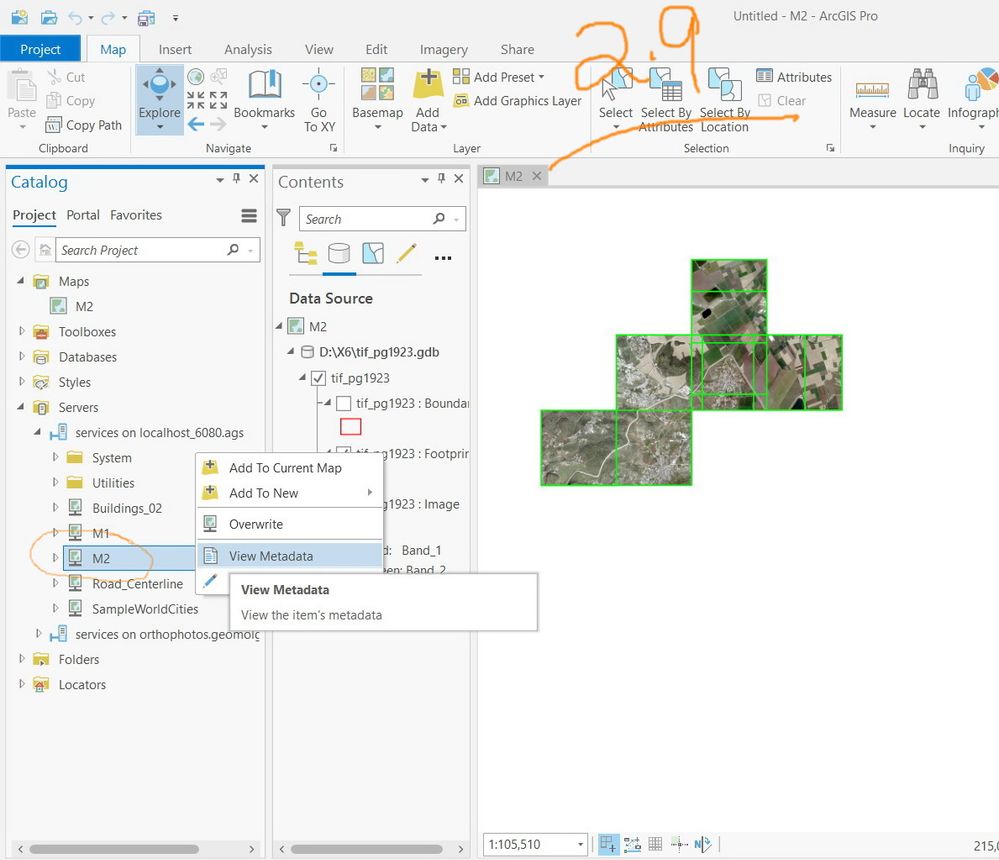The width and height of the screenshot is (999, 860).
Task: Open the Basemap gallery
Action: pyautogui.click(x=377, y=99)
